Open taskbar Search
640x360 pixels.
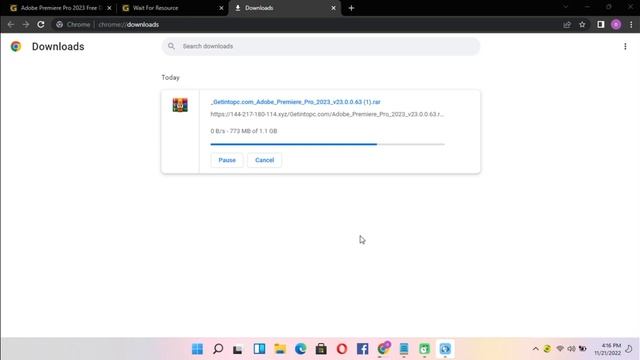tap(218, 349)
